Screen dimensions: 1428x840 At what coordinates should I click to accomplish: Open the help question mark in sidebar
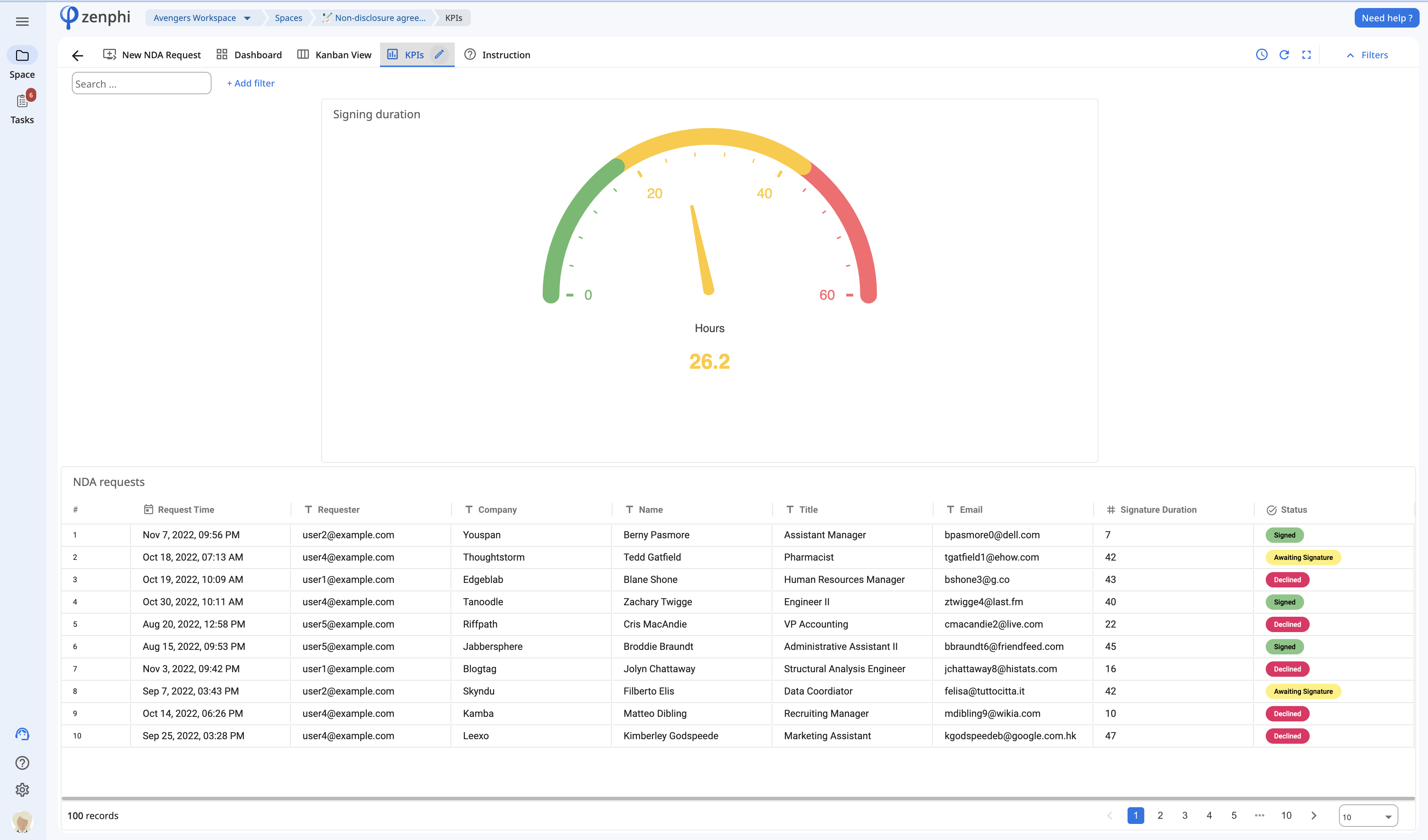(x=22, y=763)
